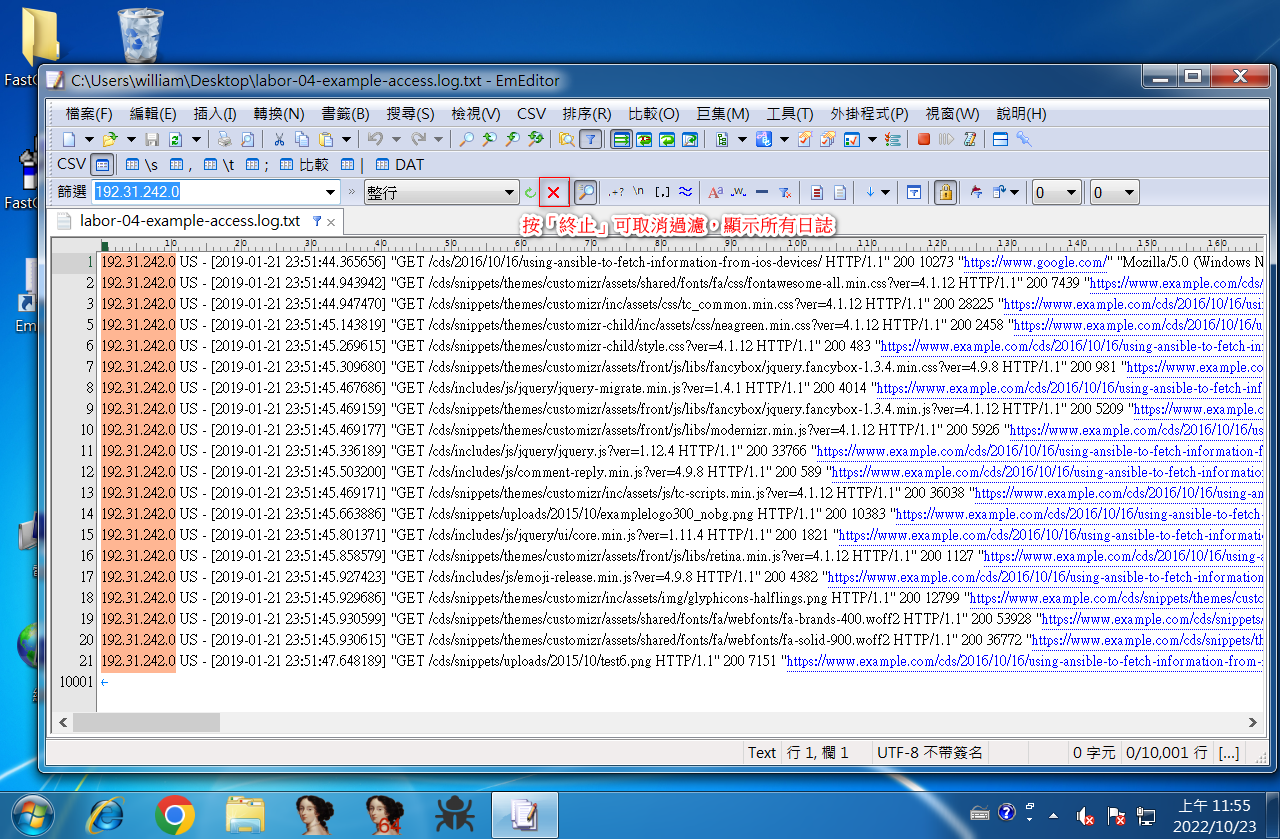Toggle regular expression filter option
The width and height of the screenshot is (1280, 839).
[616, 192]
